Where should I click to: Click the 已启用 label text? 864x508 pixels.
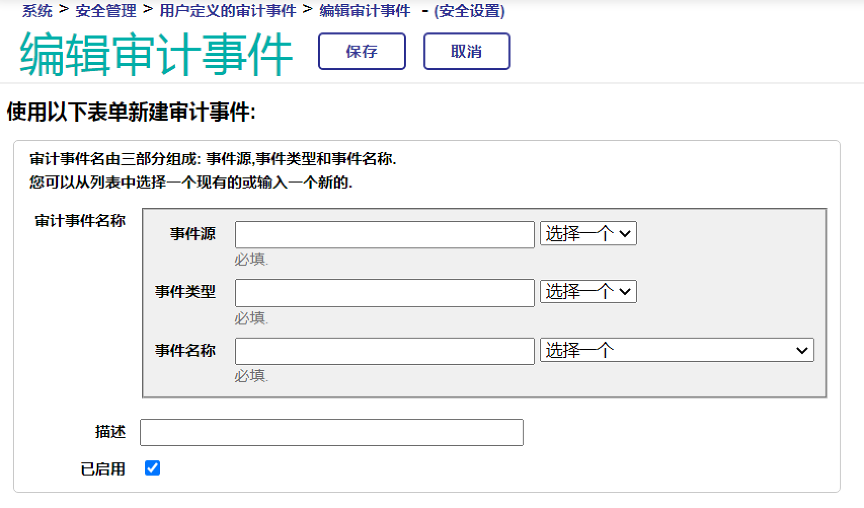tap(103, 469)
